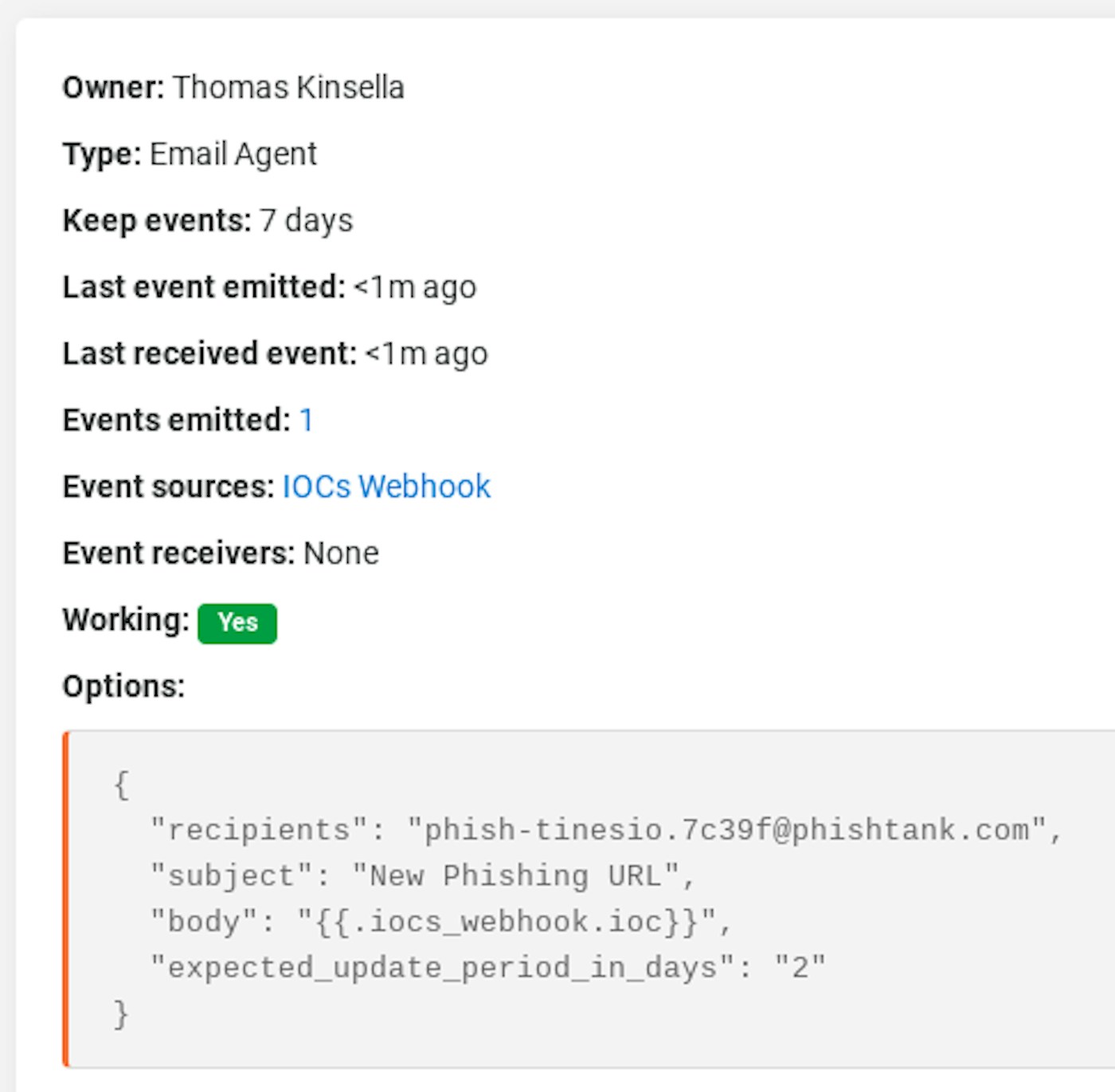Click the opening brace of options JSON
This screenshot has width=1115, height=1092.
click(121, 785)
